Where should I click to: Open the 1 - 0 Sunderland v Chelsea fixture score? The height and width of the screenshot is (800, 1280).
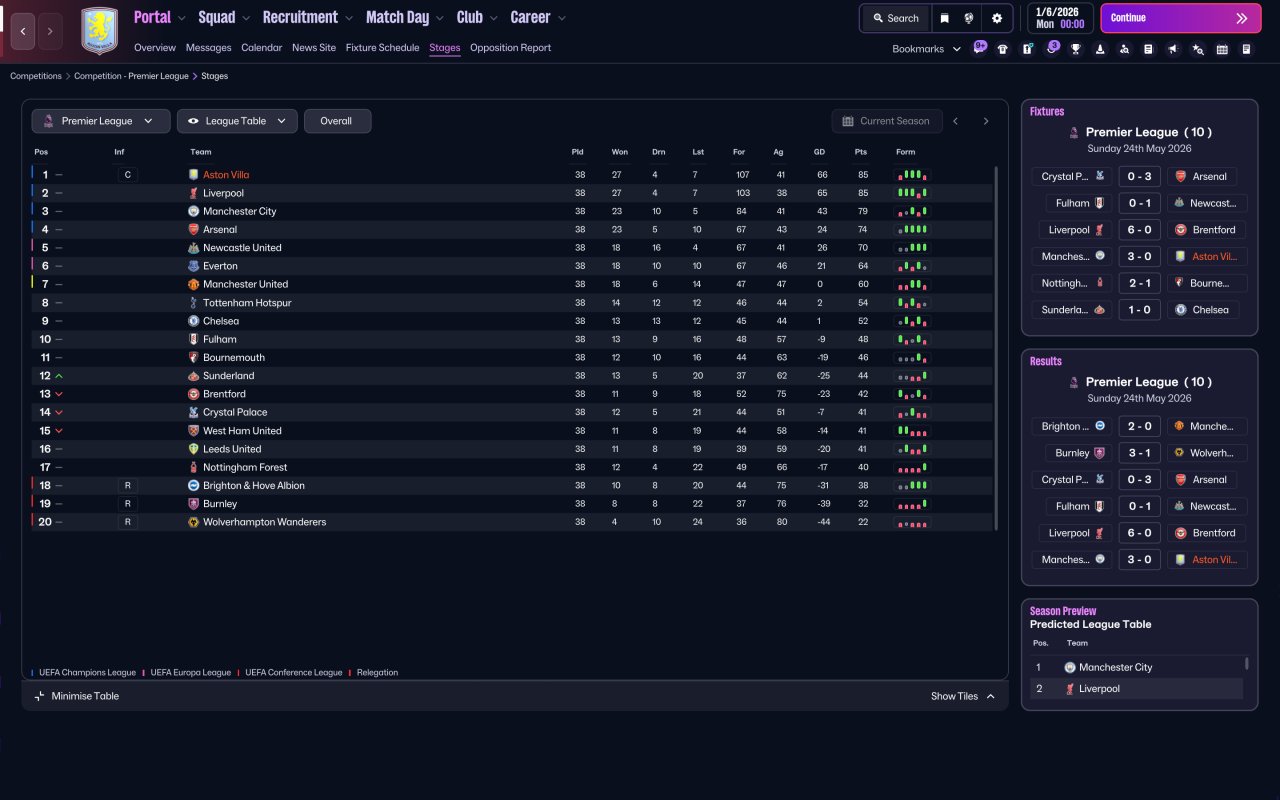(1139, 310)
